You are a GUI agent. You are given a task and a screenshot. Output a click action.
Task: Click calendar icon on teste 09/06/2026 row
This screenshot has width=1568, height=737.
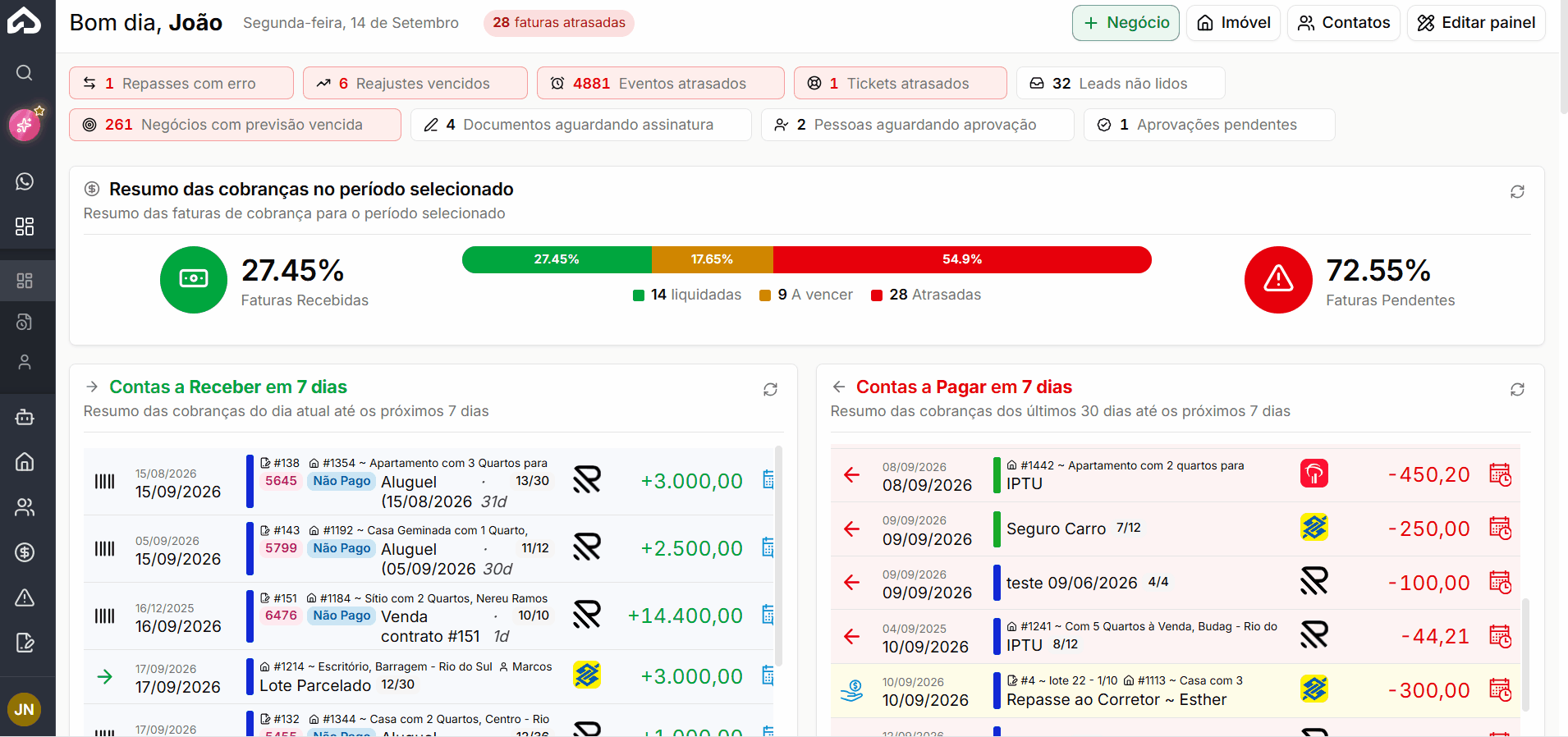[x=1500, y=583]
